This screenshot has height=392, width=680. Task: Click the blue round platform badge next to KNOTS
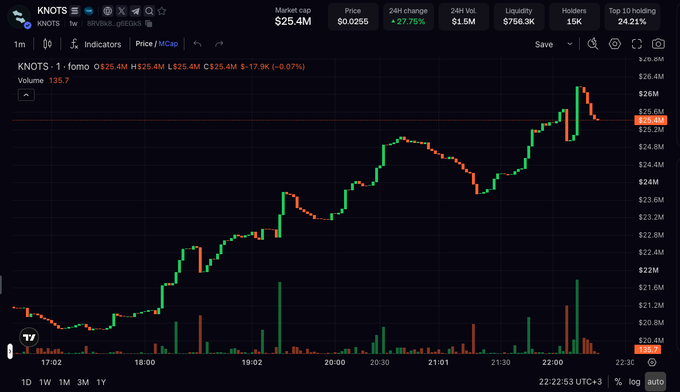[89, 11]
